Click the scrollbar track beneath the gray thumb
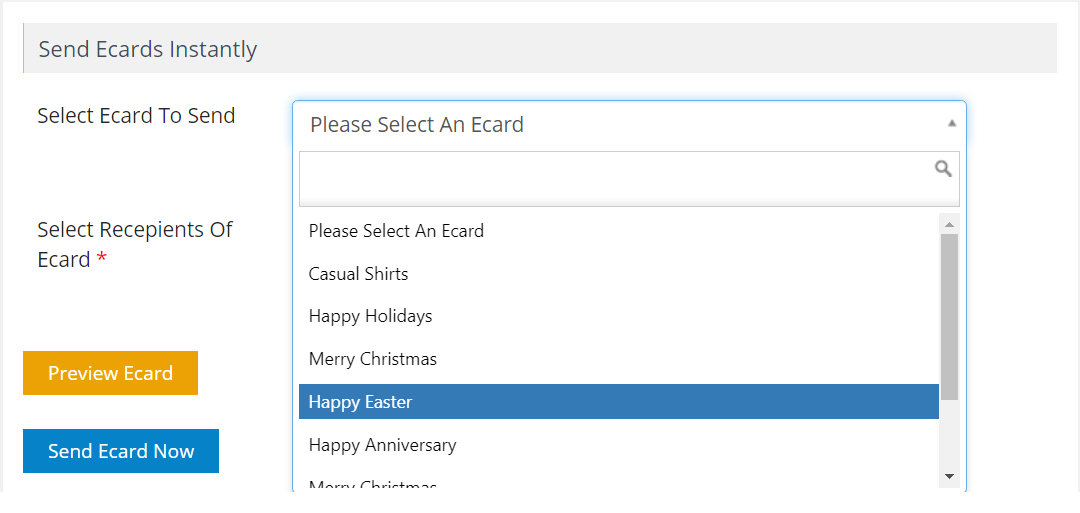 point(949,434)
